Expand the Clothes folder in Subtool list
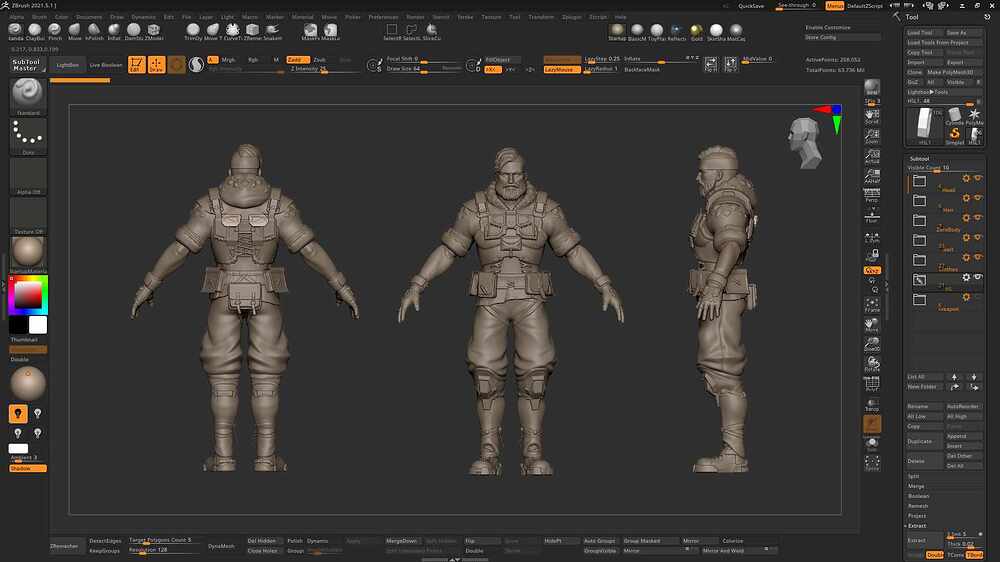This screenshot has height=562, width=1000. pos(919,260)
